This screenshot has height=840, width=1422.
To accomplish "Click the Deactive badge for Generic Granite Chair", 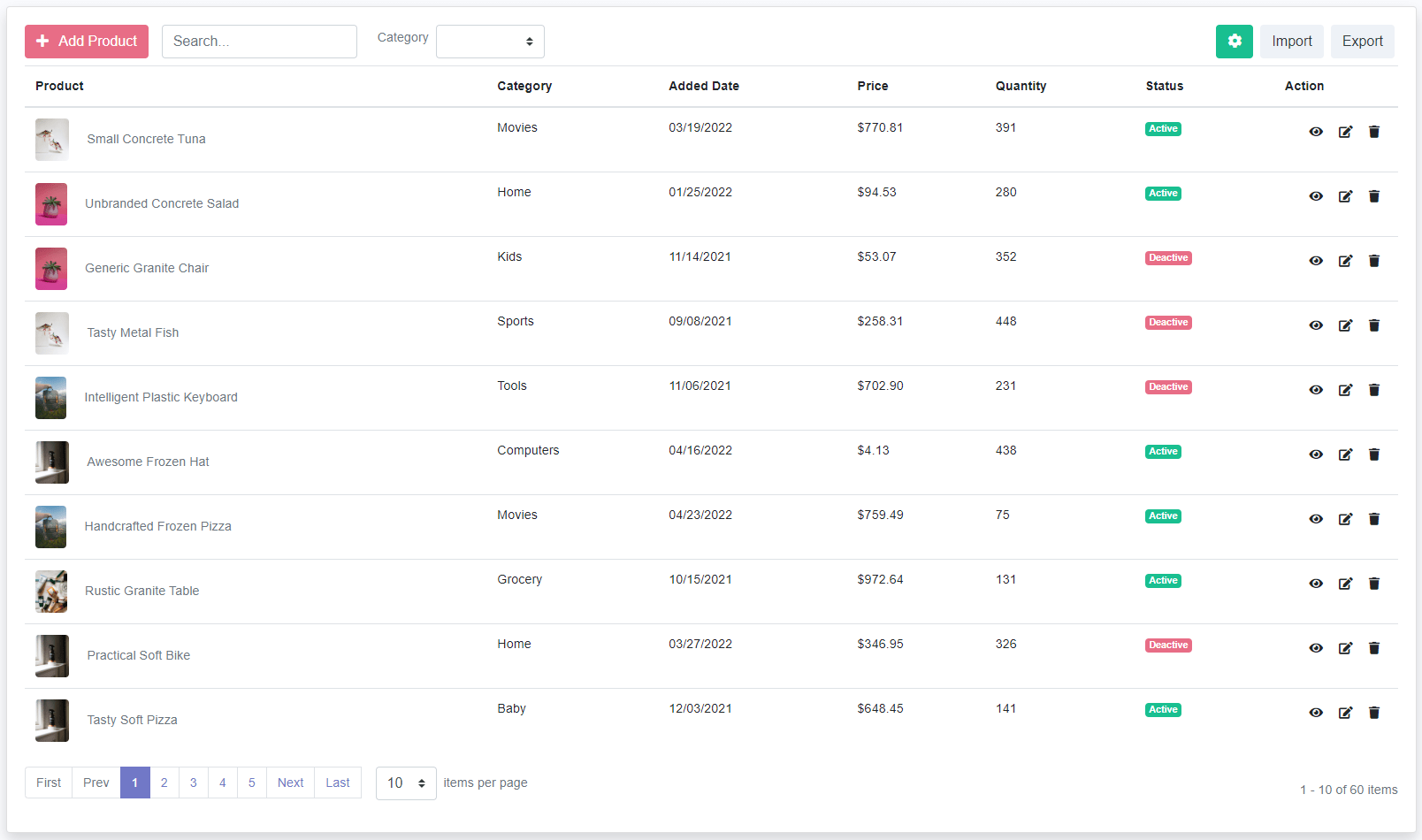I will point(1168,258).
